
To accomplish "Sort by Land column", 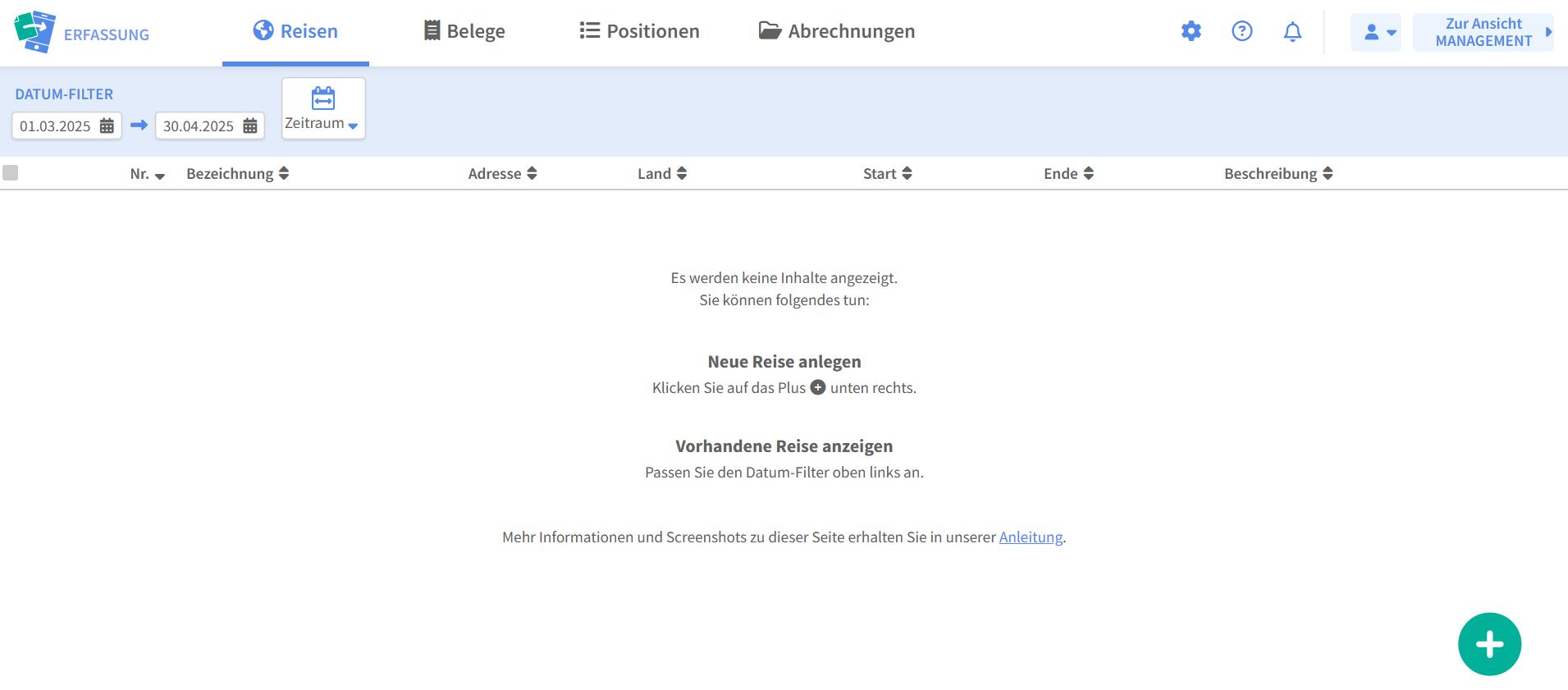I will (662, 174).
